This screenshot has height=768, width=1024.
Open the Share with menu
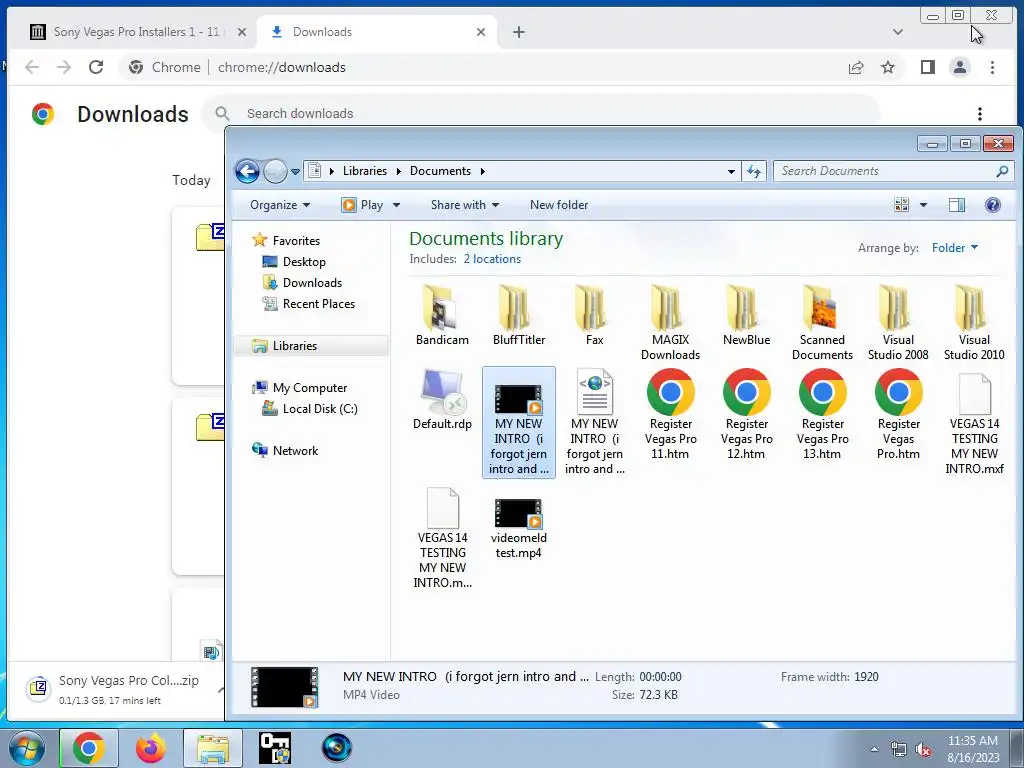coord(464,205)
